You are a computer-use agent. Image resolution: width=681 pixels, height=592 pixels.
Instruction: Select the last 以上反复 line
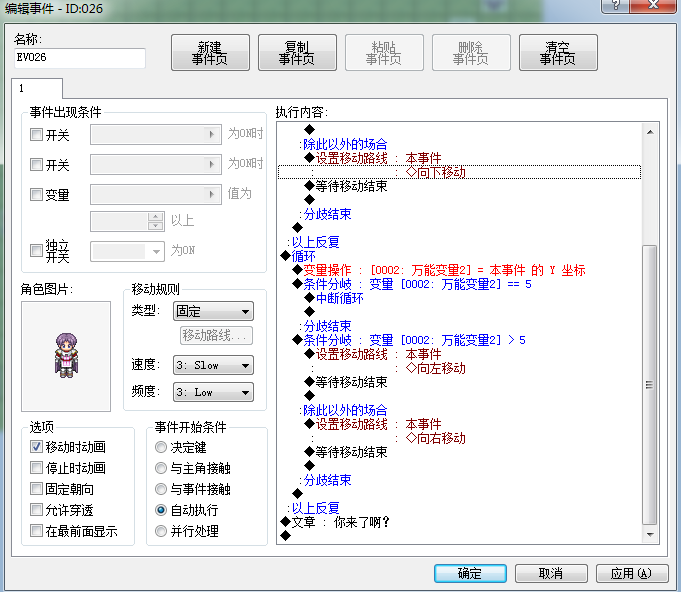coord(459,508)
